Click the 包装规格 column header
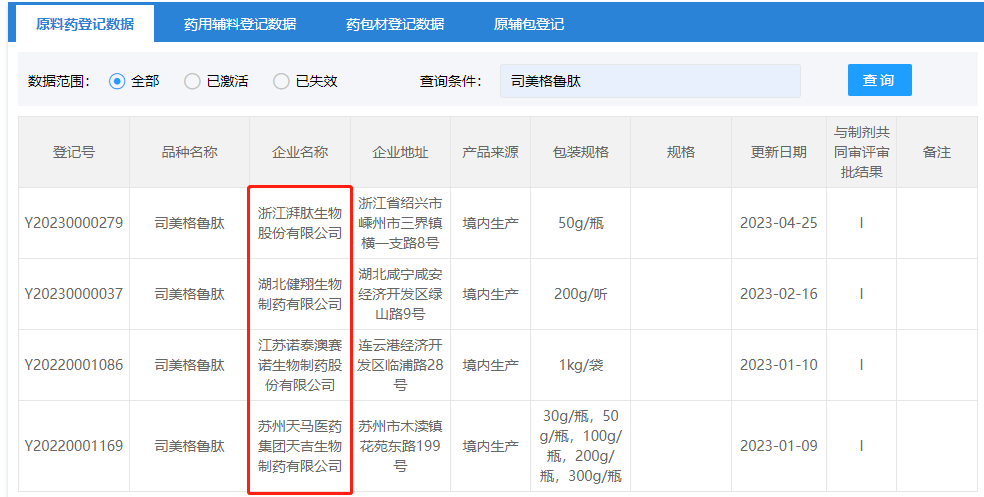Viewport: 984px width, 497px height. coord(580,152)
